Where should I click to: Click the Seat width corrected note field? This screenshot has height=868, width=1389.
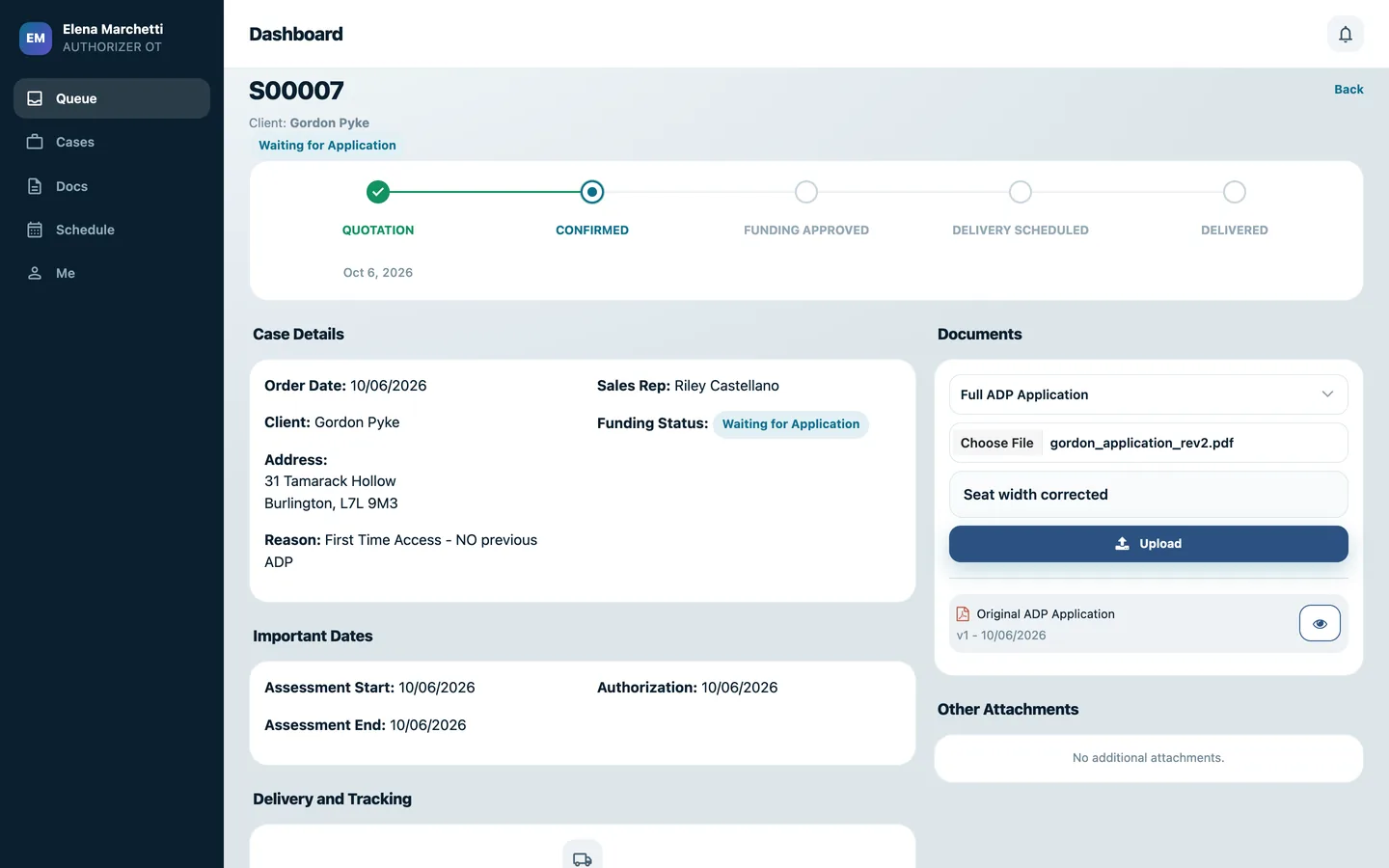click(x=1148, y=495)
